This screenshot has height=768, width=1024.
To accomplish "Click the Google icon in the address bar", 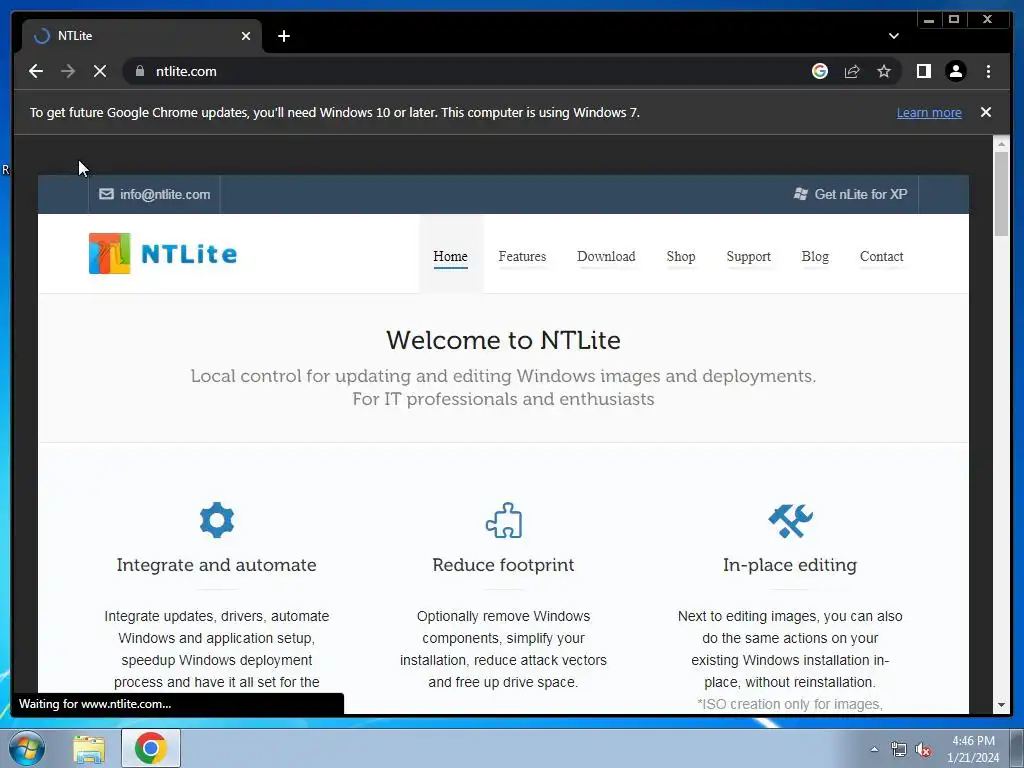I will [820, 71].
